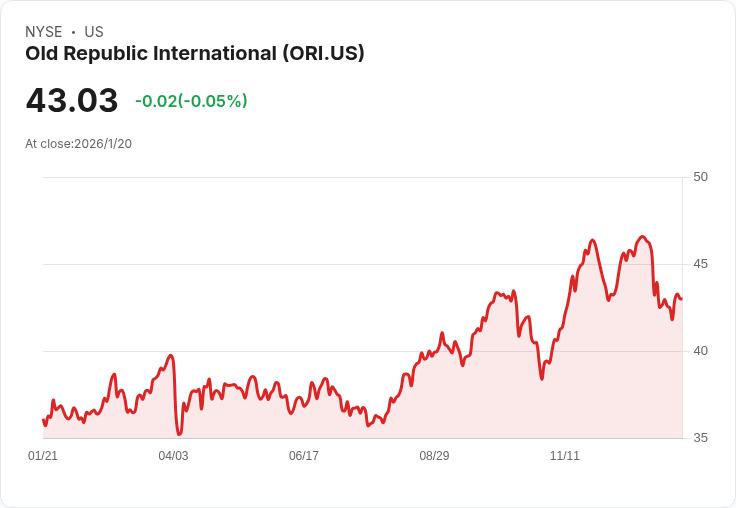The width and height of the screenshot is (736, 508).
Task: Click the deep dip just before 11/11
Action: point(542,378)
